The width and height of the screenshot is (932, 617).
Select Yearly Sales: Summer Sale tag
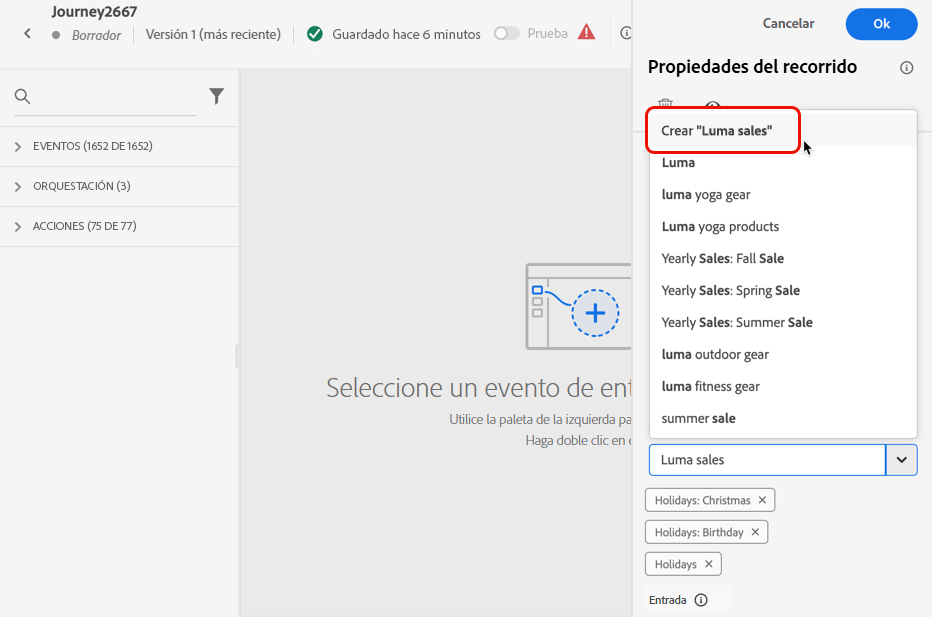click(783, 323)
